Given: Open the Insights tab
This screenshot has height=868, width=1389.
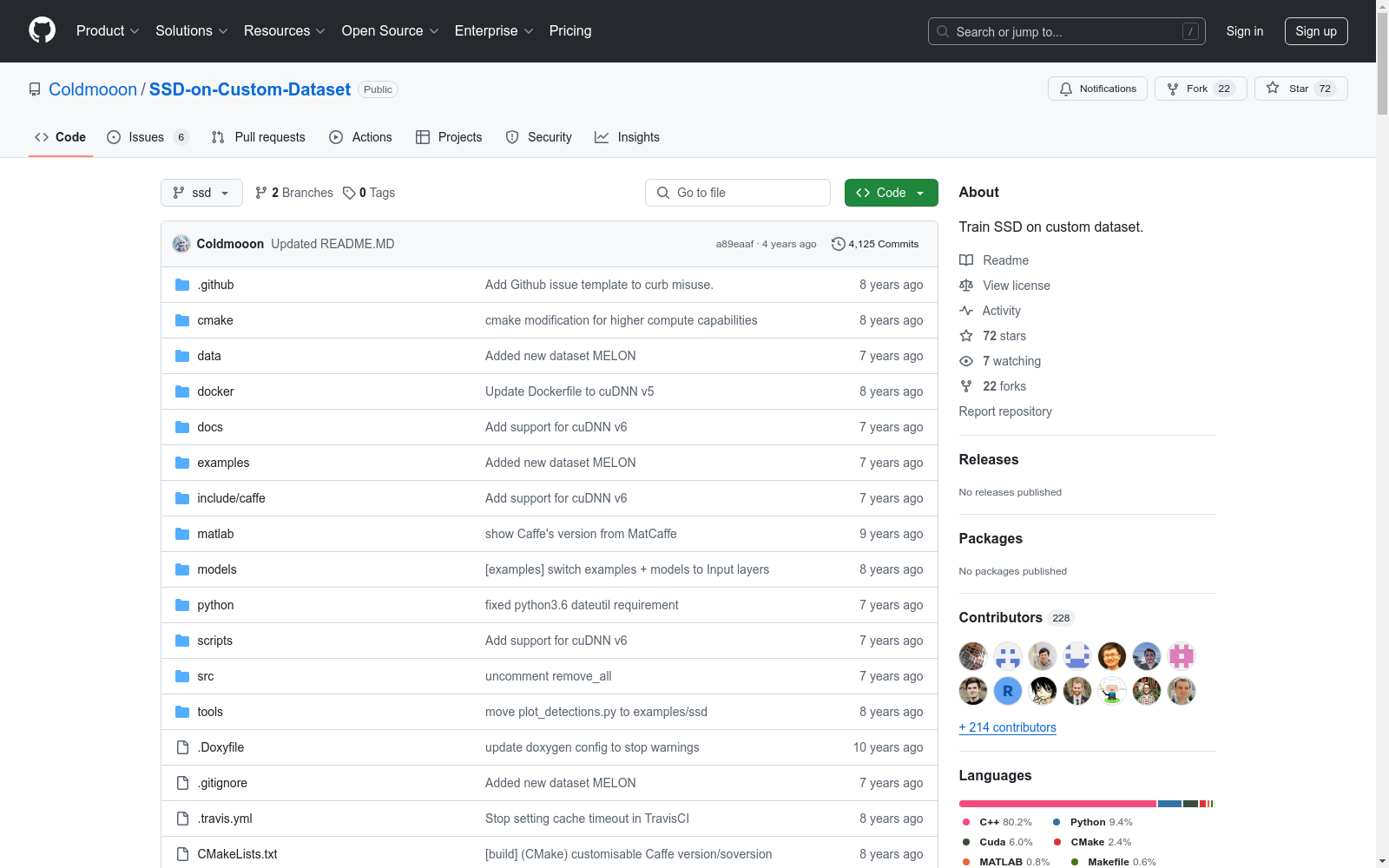Looking at the screenshot, I should pos(627,137).
